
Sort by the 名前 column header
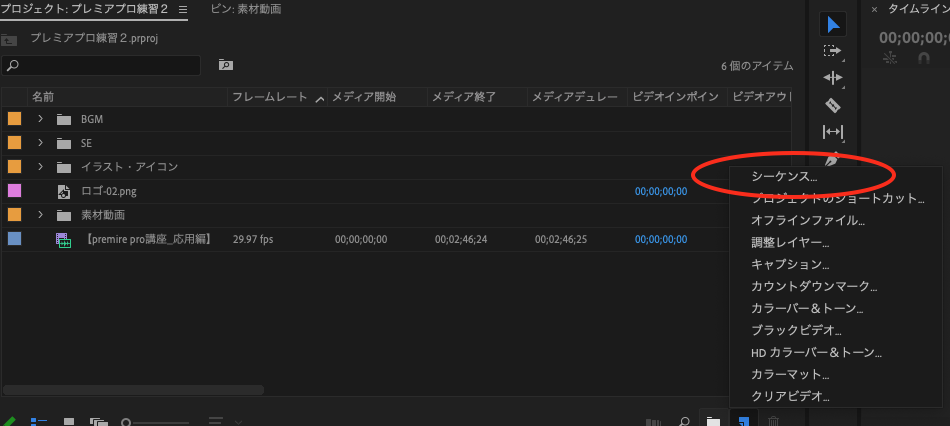tap(44, 97)
